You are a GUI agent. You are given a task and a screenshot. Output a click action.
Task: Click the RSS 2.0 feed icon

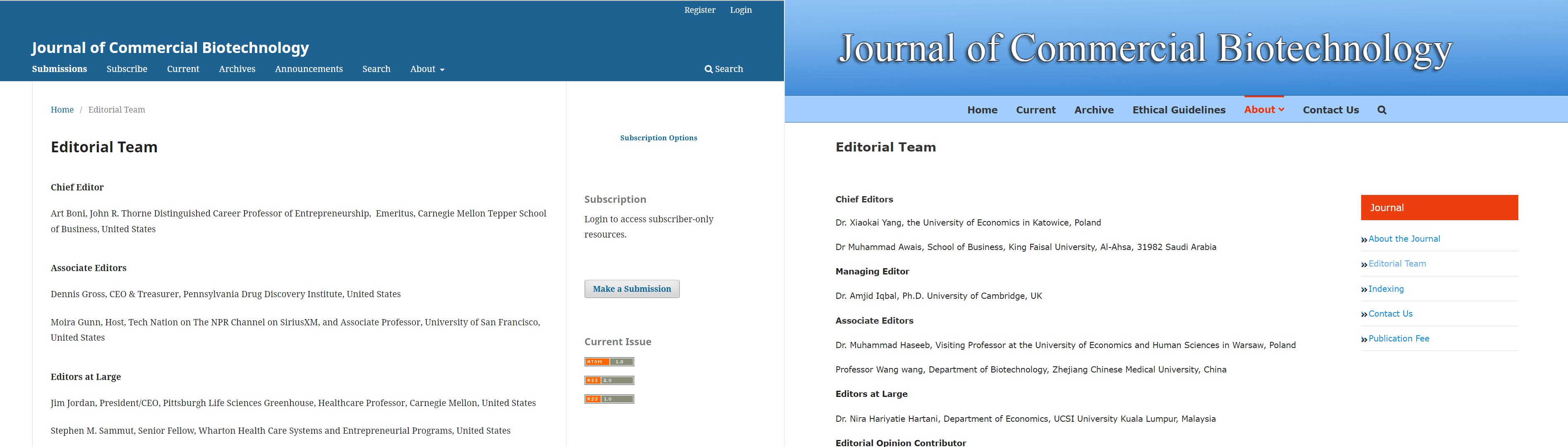(609, 381)
